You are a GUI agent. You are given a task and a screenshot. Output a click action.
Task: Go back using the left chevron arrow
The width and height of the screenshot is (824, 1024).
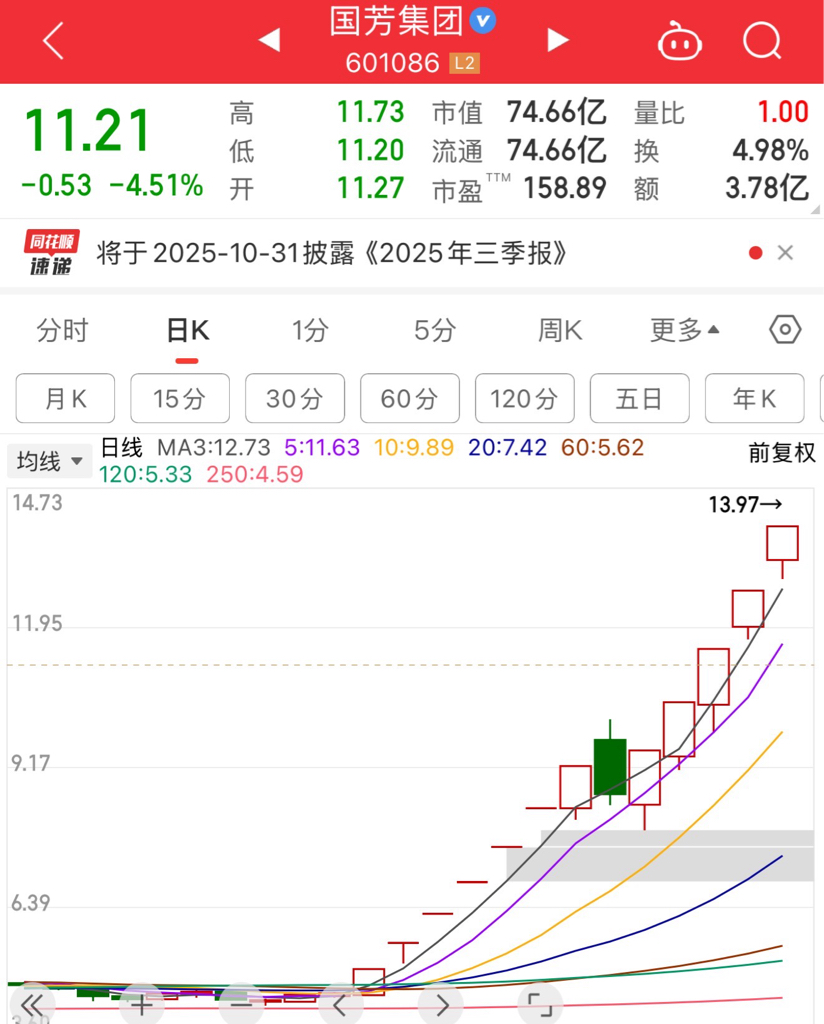(x=54, y=40)
